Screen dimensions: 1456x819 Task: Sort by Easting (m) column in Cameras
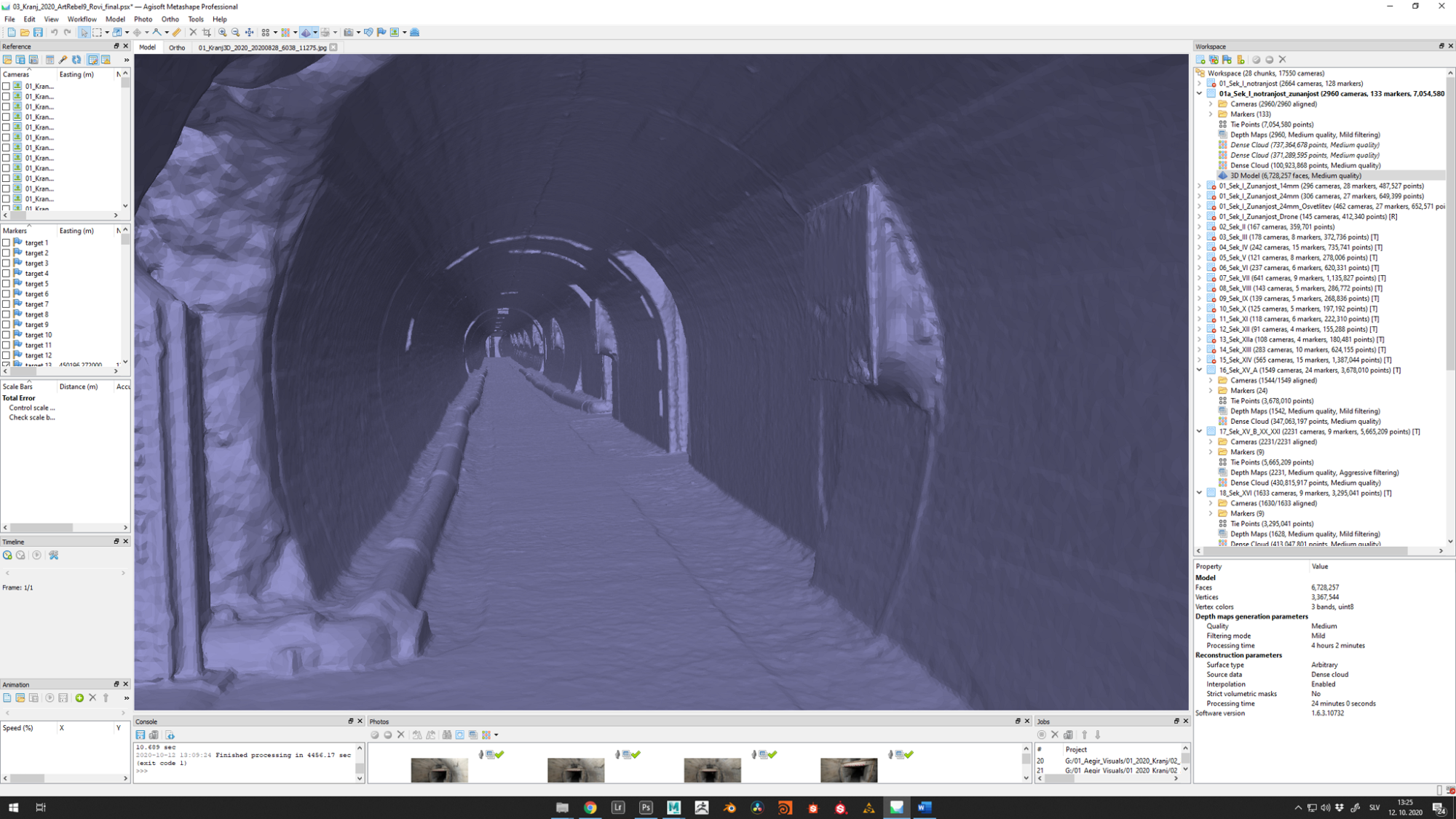(76, 74)
